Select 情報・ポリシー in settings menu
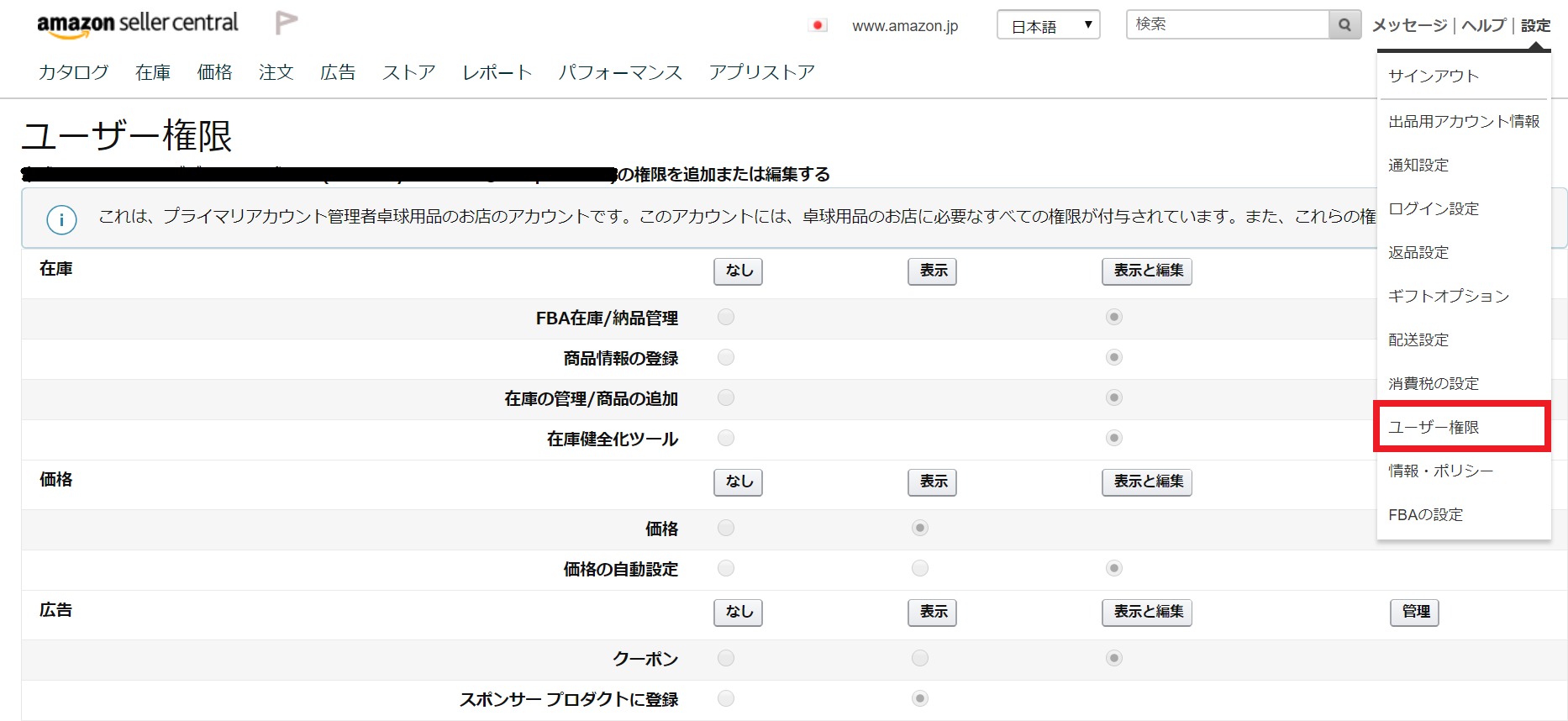This screenshot has width=1568, height=721. click(1441, 471)
